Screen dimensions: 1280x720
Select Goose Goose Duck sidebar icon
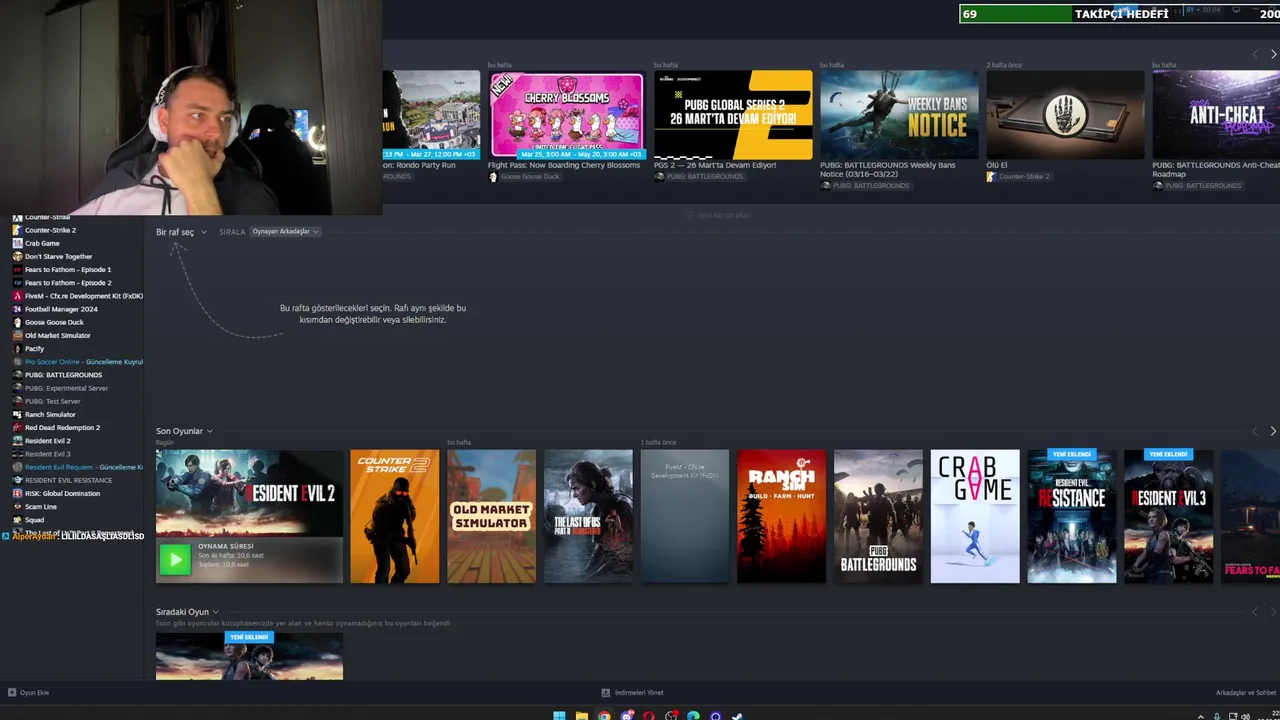pos(17,322)
